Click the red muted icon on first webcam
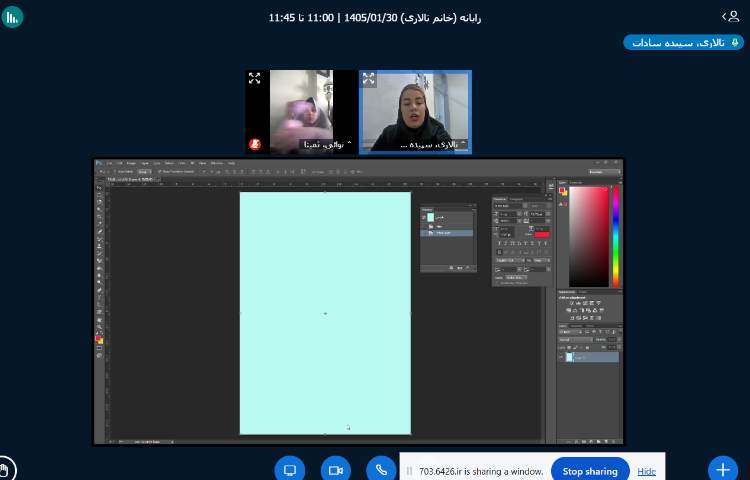Image resolution: width=750 pixels, height=480 pixels. [x=255, y=144]
